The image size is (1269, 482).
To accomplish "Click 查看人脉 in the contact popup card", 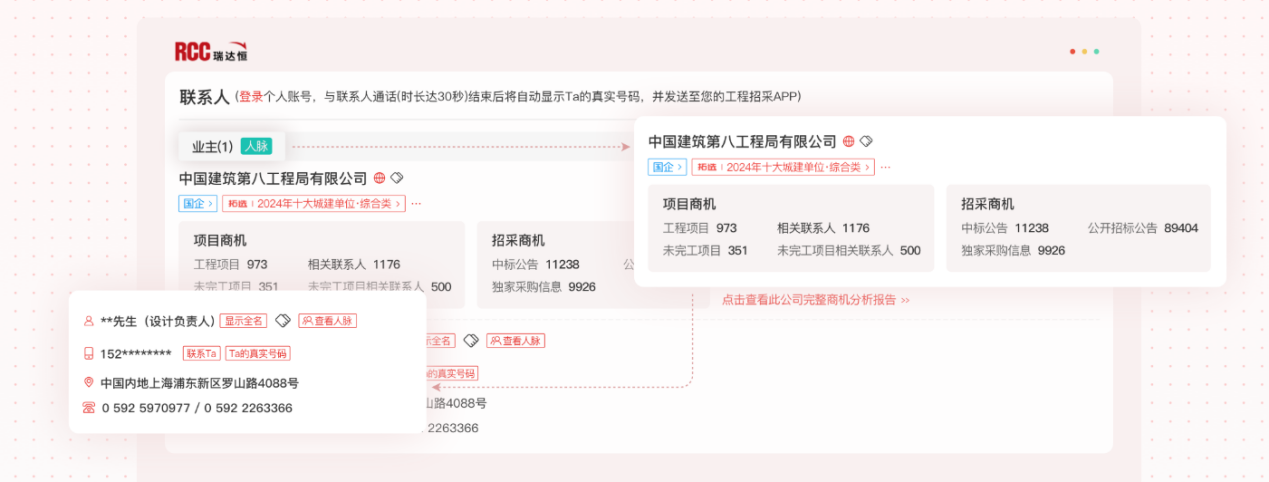I will tap(328, 321).
